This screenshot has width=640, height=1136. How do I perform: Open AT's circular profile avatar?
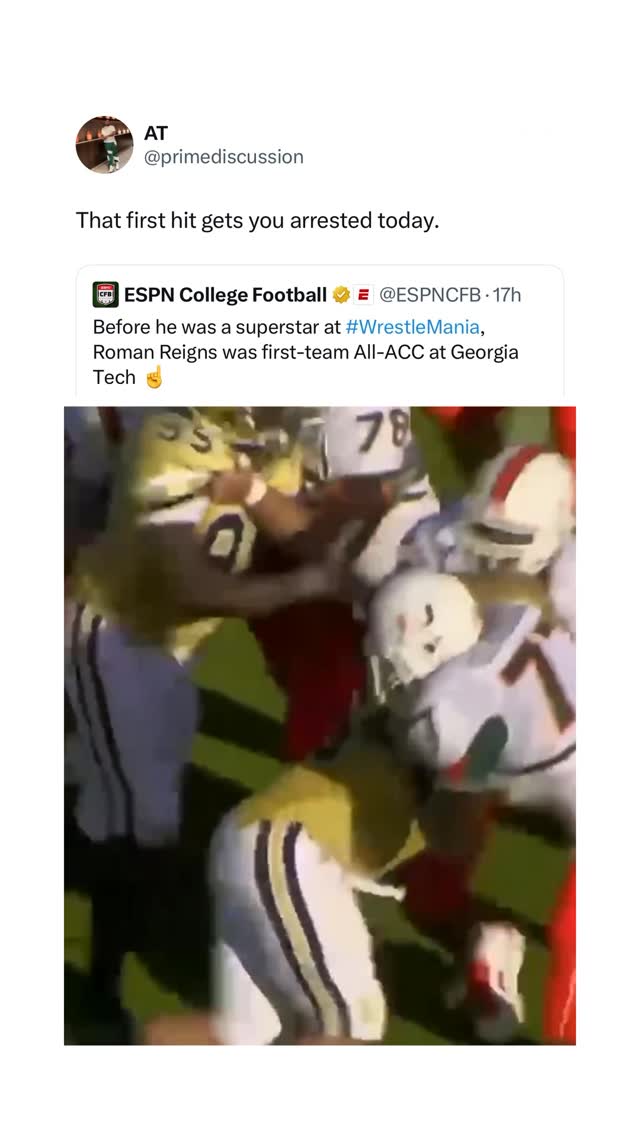(x=104, y=145)
